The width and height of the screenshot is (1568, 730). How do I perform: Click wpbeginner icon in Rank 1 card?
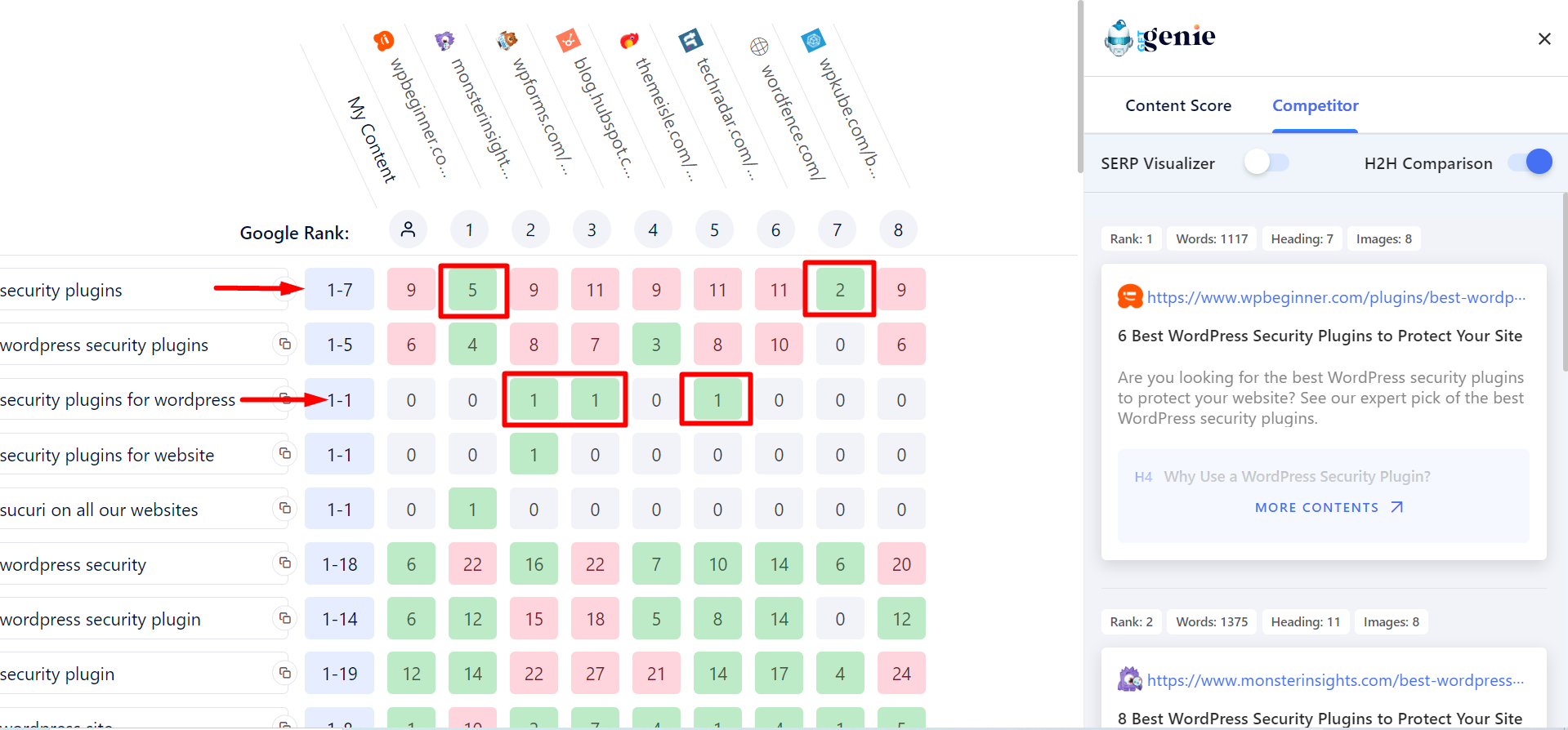[1130, 296]
